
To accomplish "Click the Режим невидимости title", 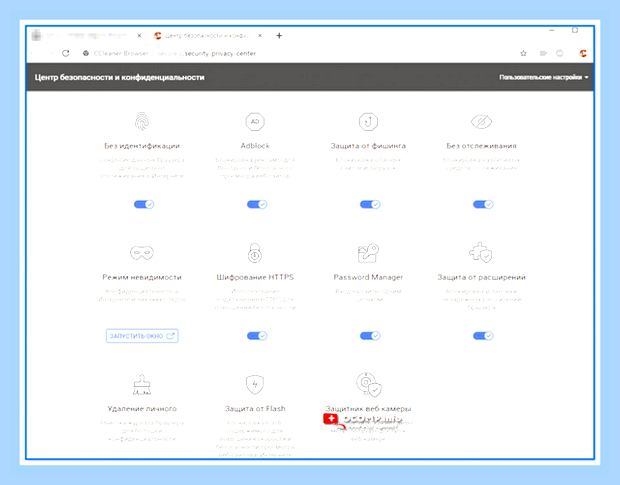I will (142, 277).
